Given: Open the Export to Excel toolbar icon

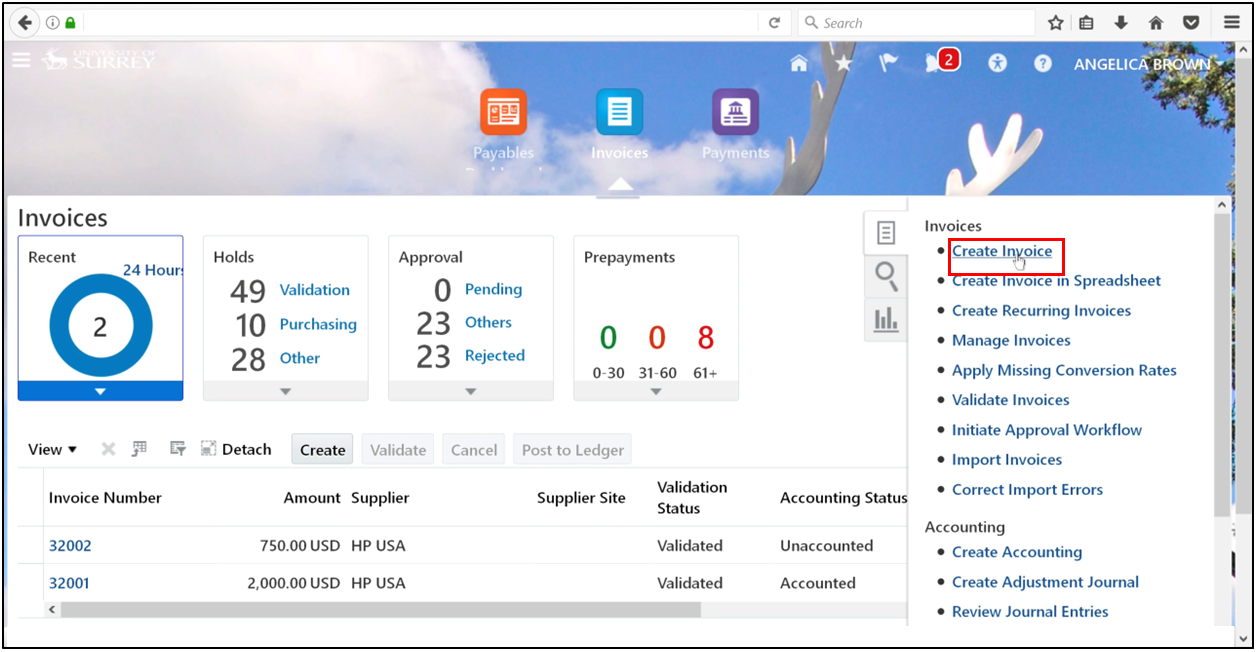Looking at the screenshot, I should point(140,448).
